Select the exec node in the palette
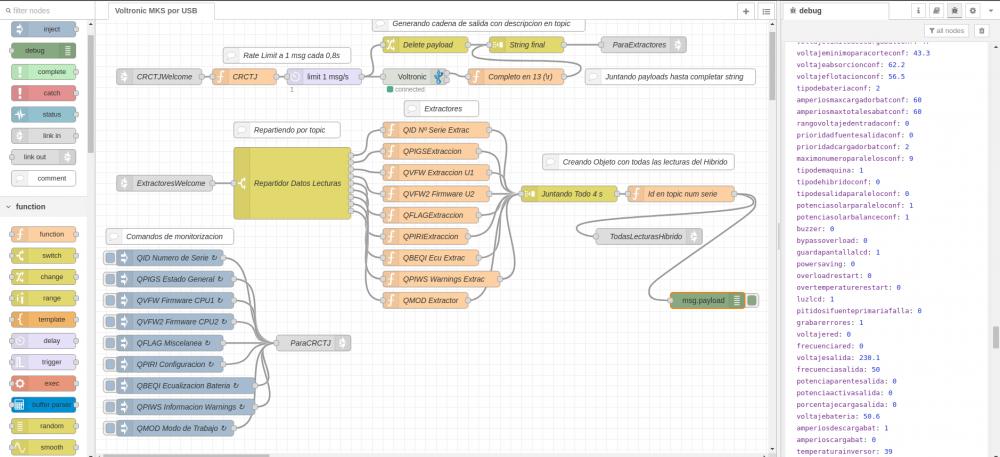 coord(44,384)
